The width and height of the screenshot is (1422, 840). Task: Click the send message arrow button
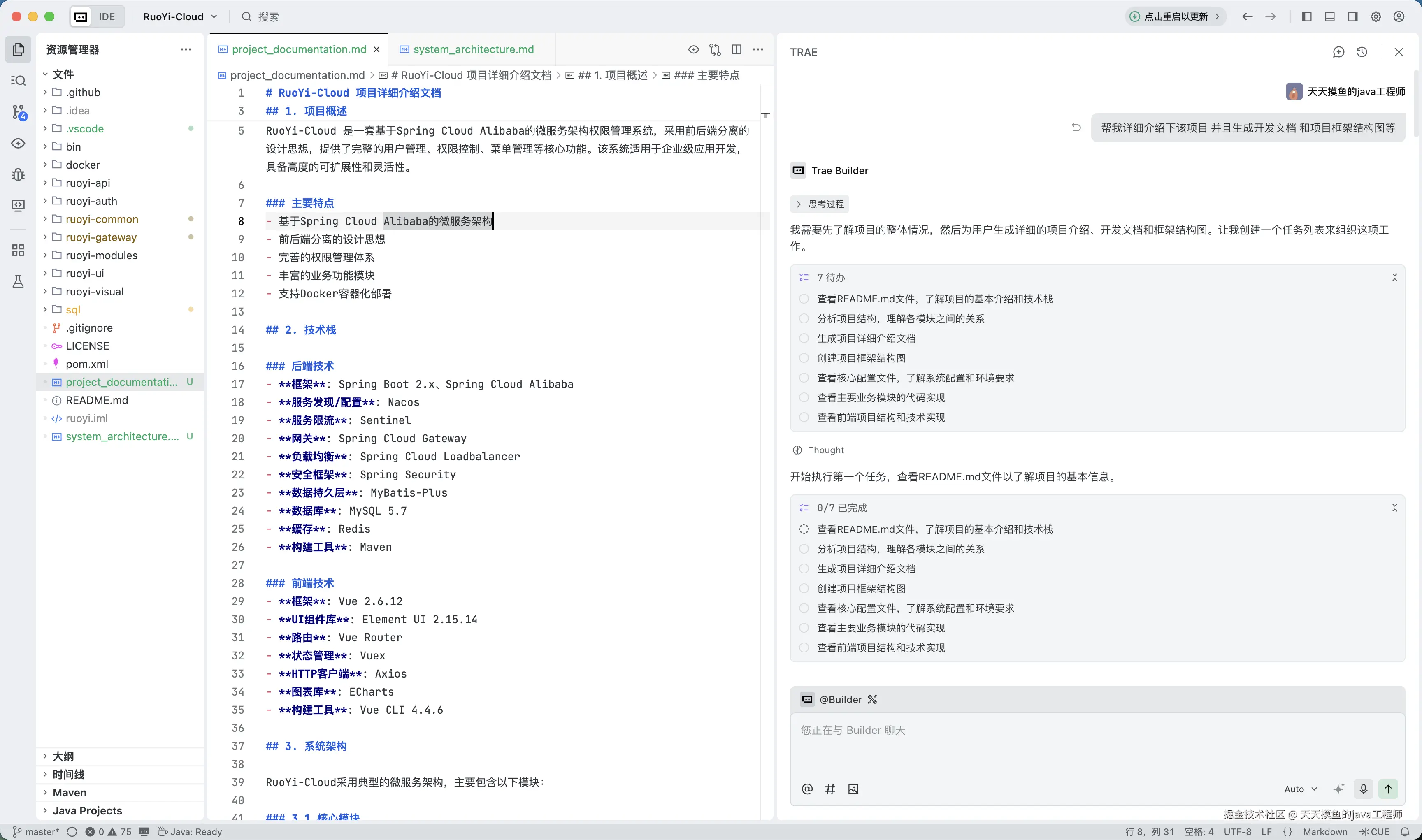(1388, 789)
